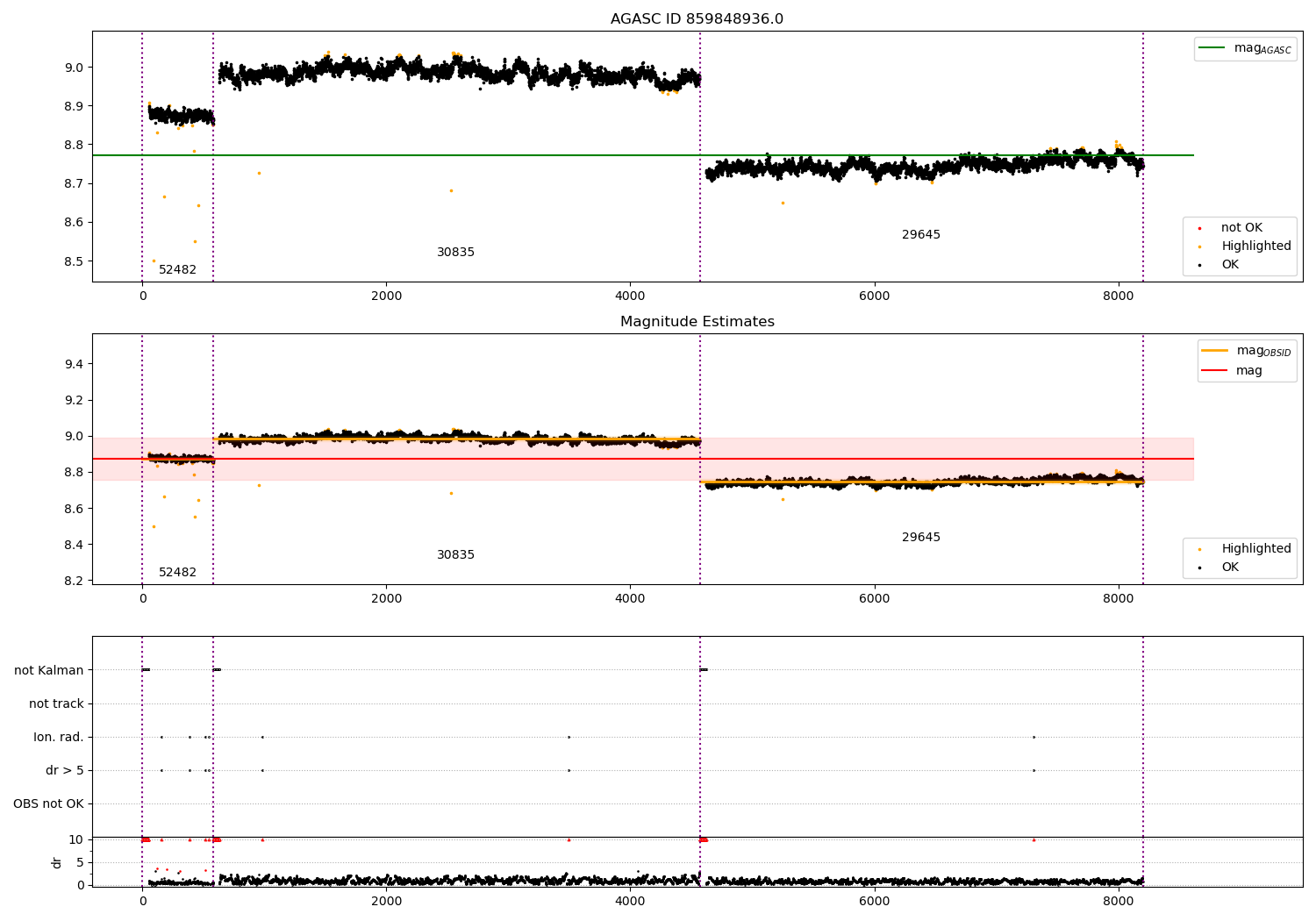
Task: Click the black 'OK' marker in top legend
Action: point(1200,265)
